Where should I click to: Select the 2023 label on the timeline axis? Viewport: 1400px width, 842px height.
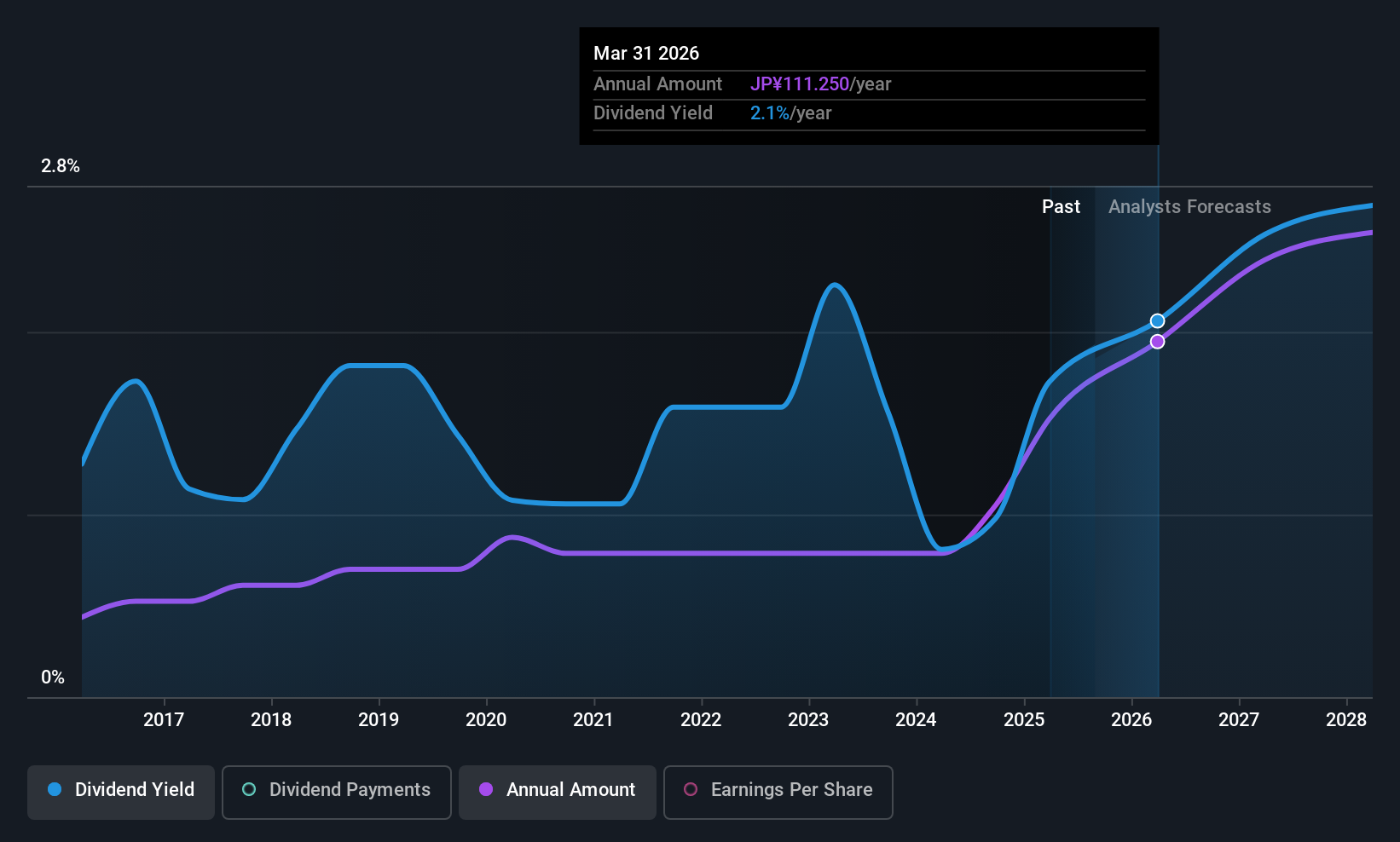tap(808, 720)
